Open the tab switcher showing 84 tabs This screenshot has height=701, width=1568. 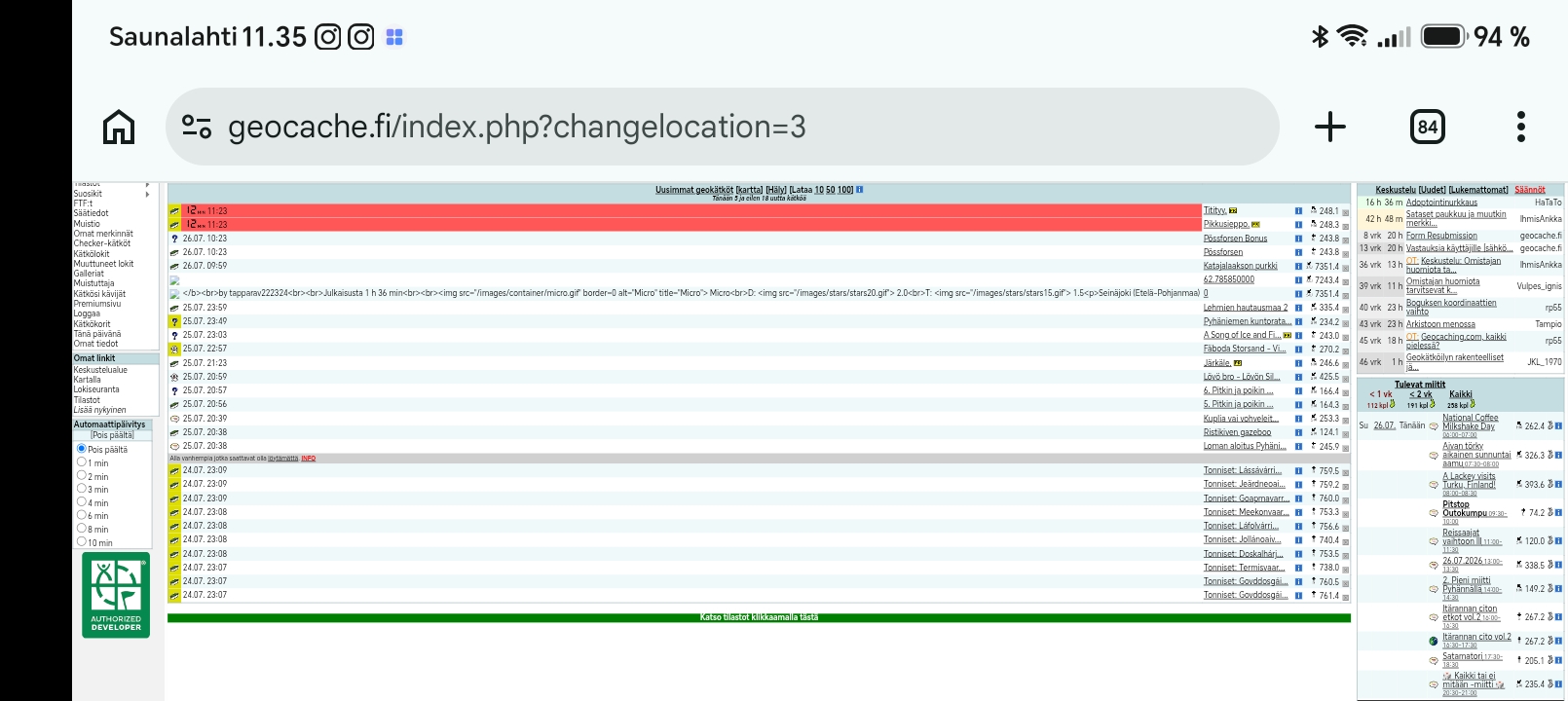coord(1428,127)
